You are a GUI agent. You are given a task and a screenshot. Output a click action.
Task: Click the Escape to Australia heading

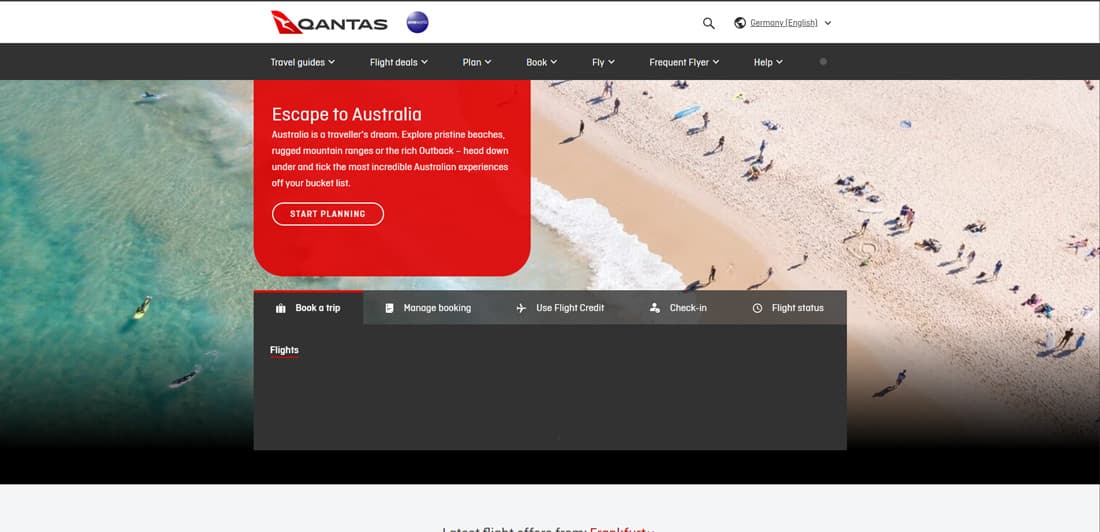[347, 114]
